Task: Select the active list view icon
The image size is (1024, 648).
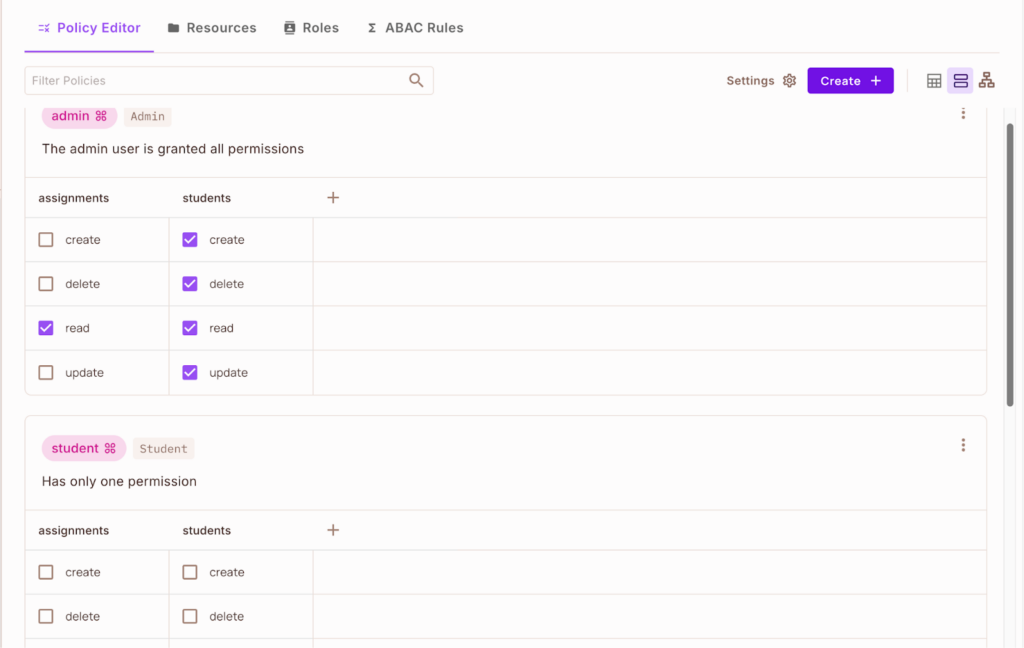Action: (960, 81)
